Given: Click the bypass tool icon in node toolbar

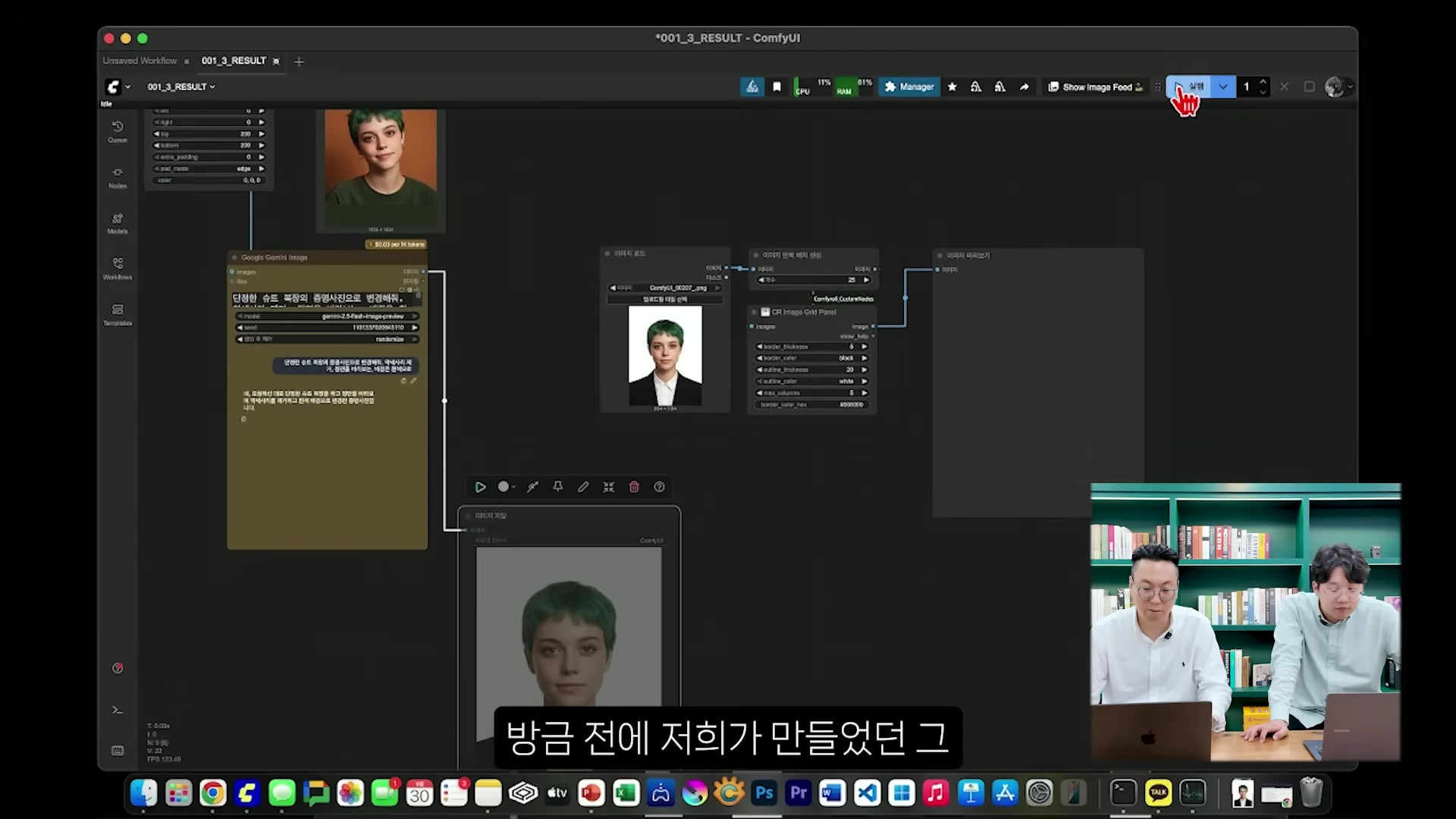Looking at the screenshot, I should pos(532,487).
